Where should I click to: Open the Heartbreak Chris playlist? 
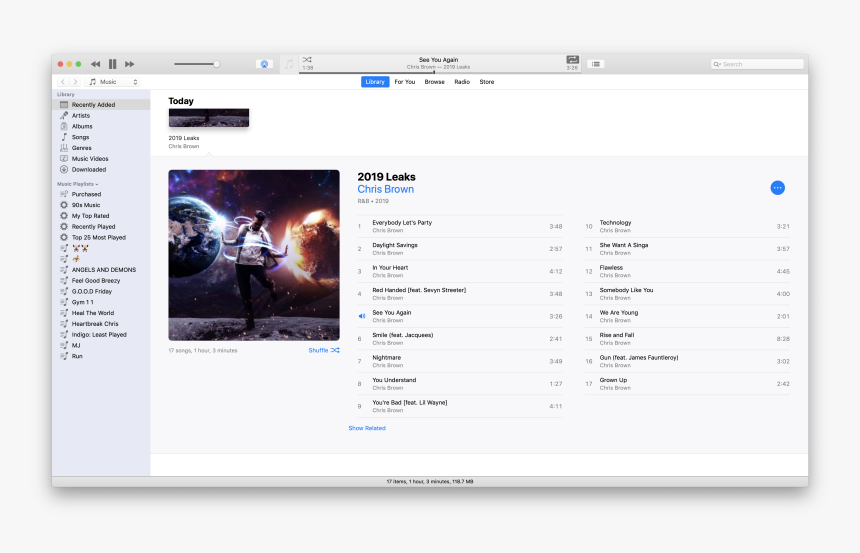pos(101,324)
